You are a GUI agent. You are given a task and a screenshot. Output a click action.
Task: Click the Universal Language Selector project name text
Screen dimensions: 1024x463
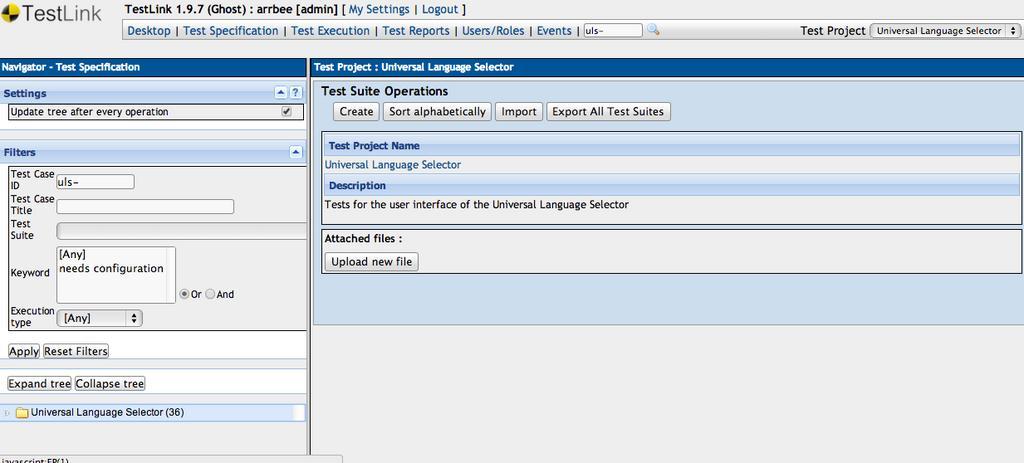coord(392,165)
